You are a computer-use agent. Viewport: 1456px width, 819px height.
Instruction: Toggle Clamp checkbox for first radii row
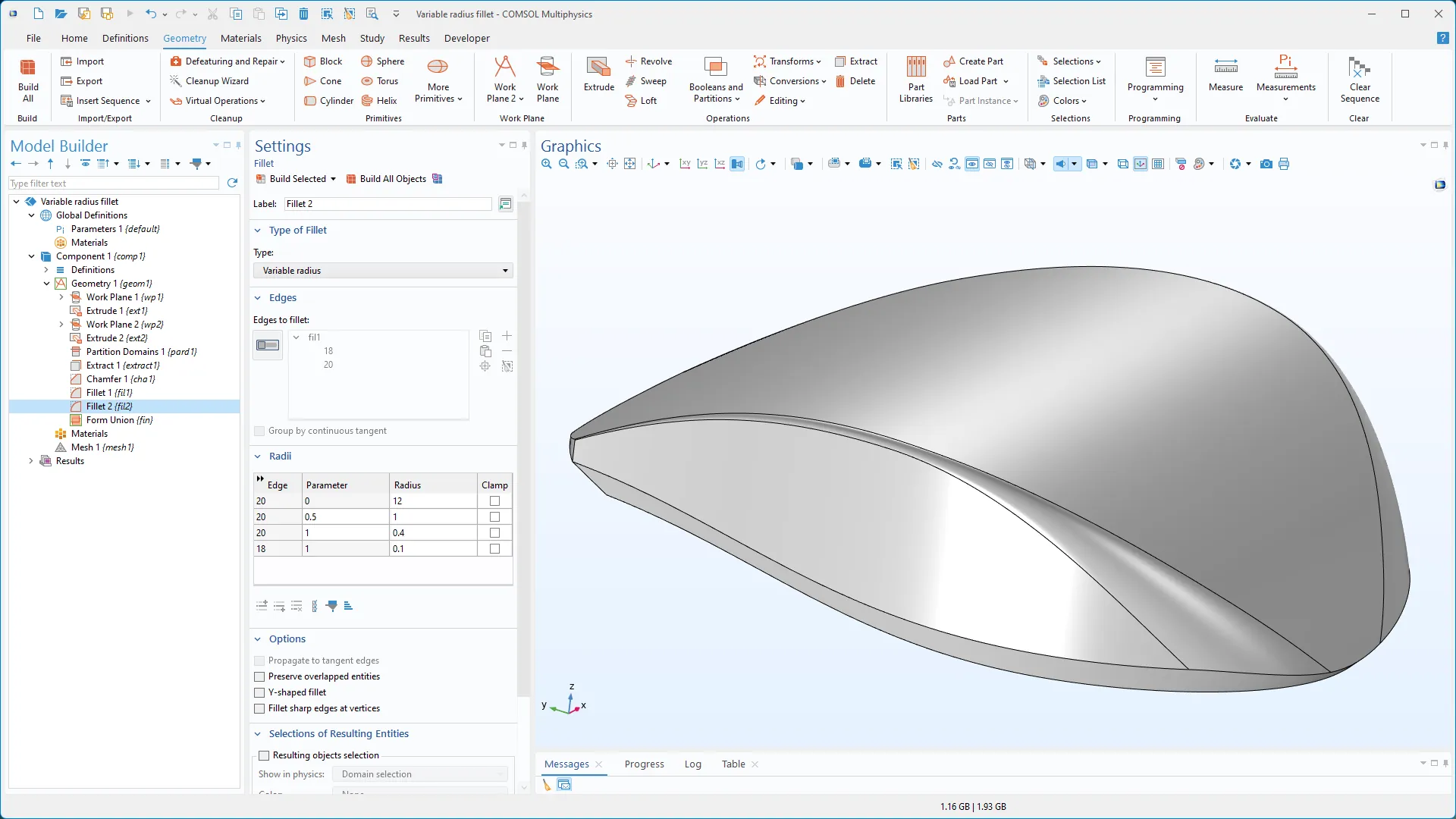point(494,501)
